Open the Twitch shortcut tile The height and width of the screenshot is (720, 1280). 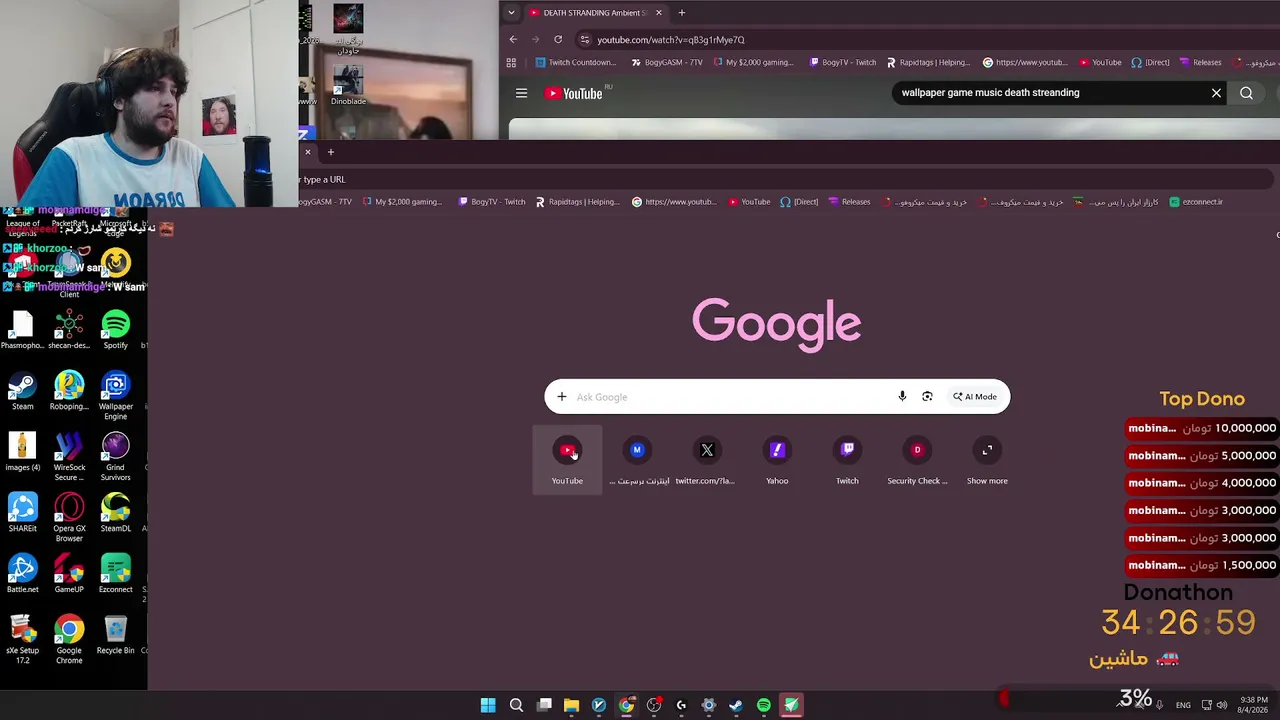(847, 460)
